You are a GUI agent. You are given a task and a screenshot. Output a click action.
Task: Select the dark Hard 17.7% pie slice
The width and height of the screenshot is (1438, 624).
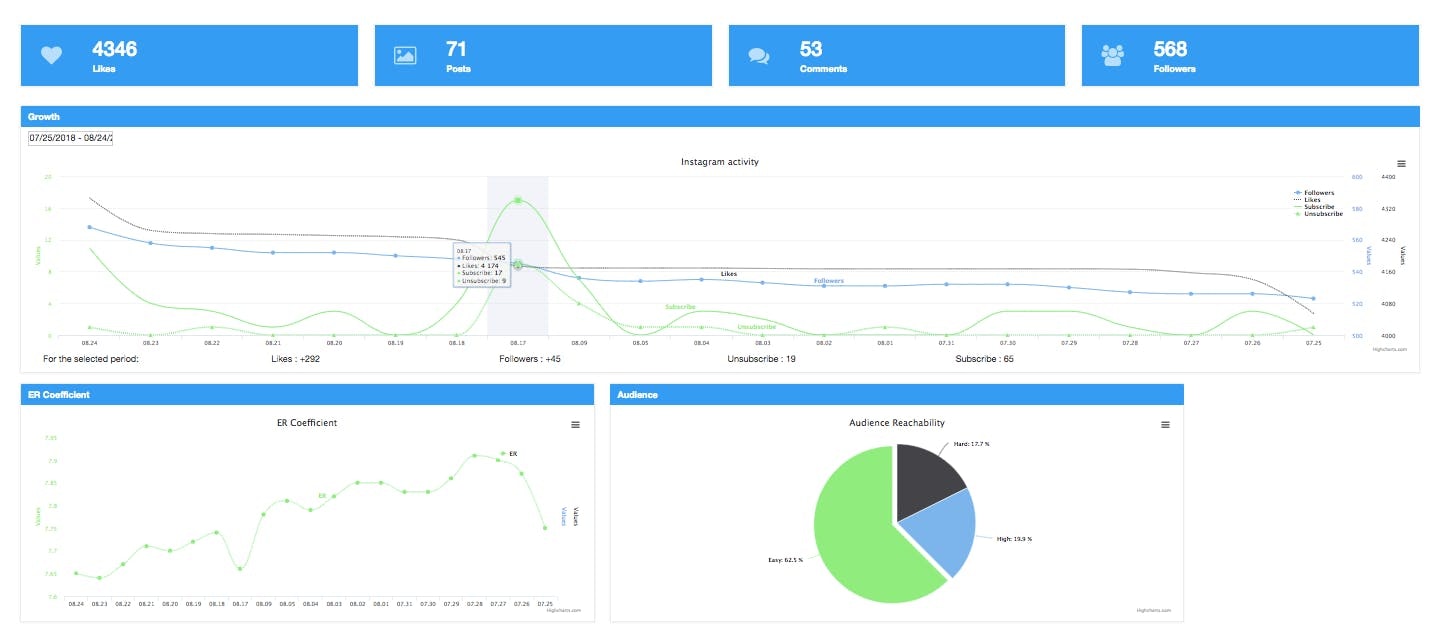tap(925, 482)
